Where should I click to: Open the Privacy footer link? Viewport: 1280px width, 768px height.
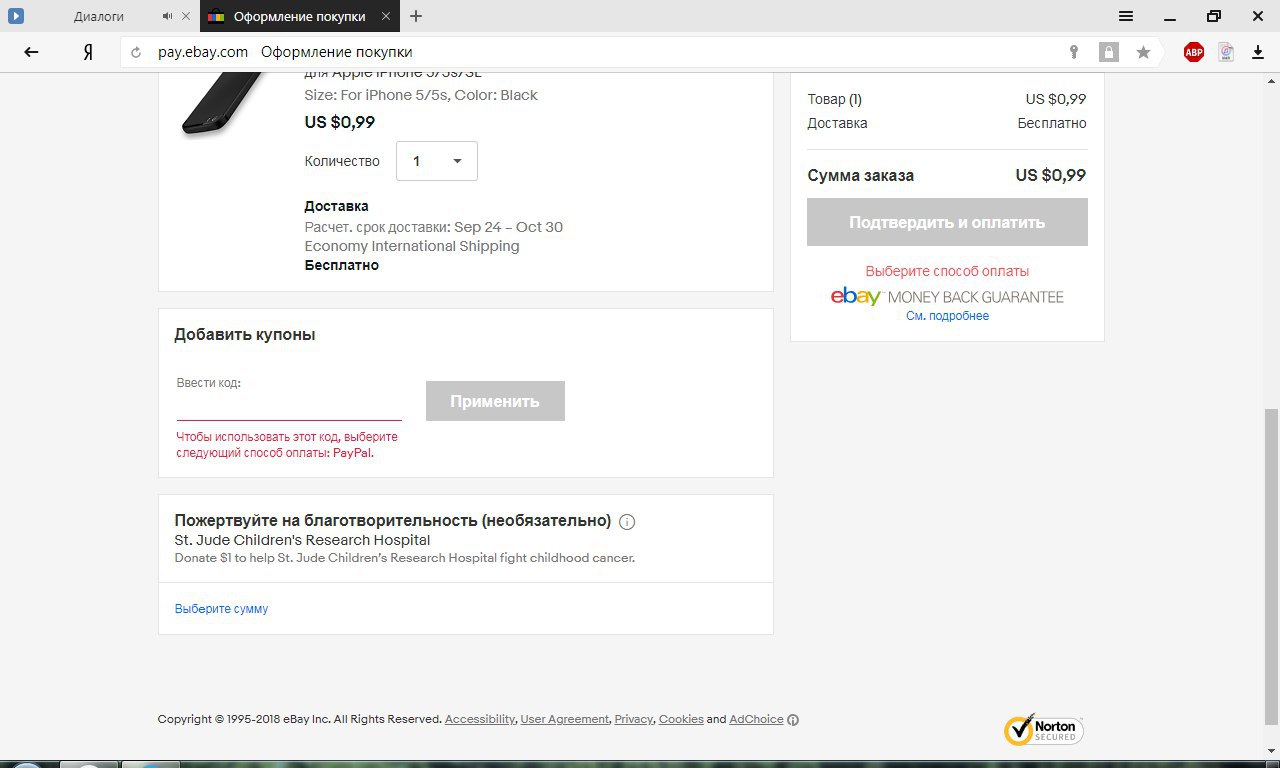pos(633,719)
